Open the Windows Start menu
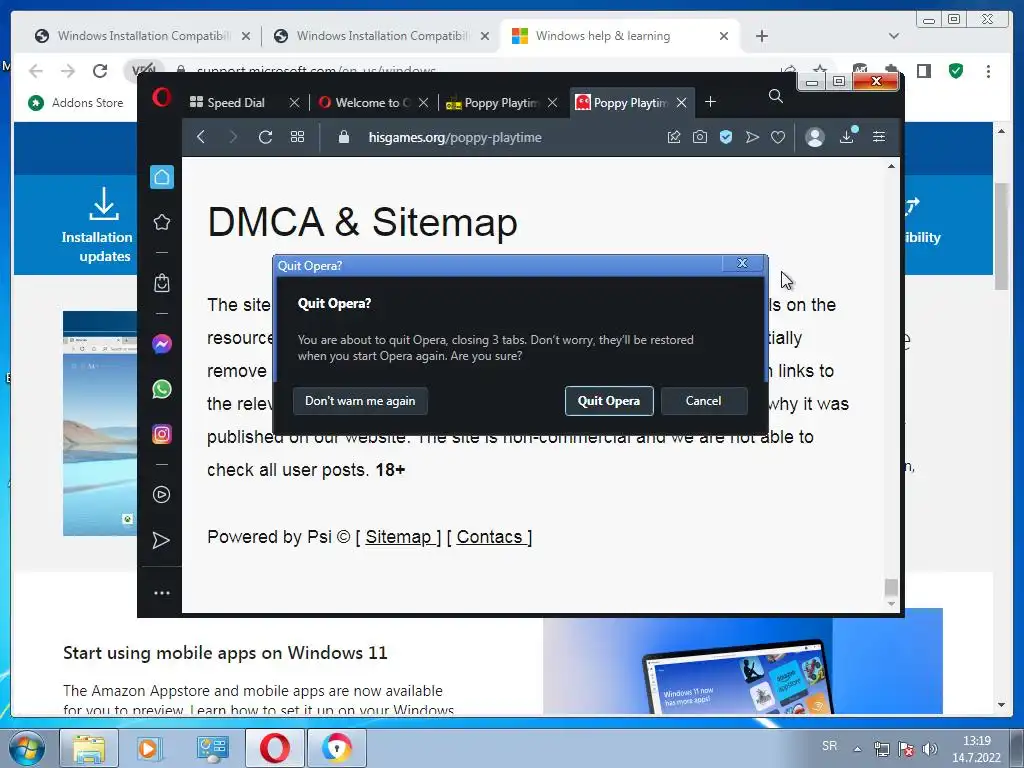Viewport: 1024px width, 768px height. (x=27, y=748)
